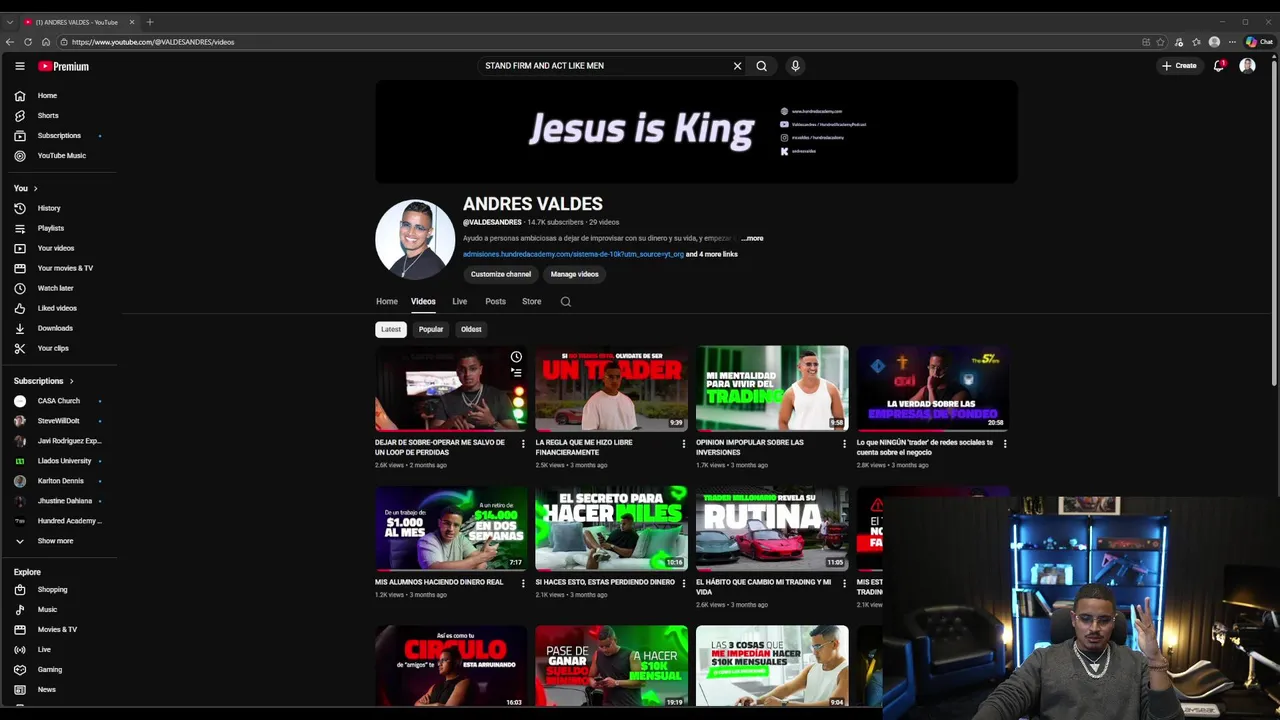Open the notifications bell
This screenshot has height=720, width=1280.
[1218, 66]
